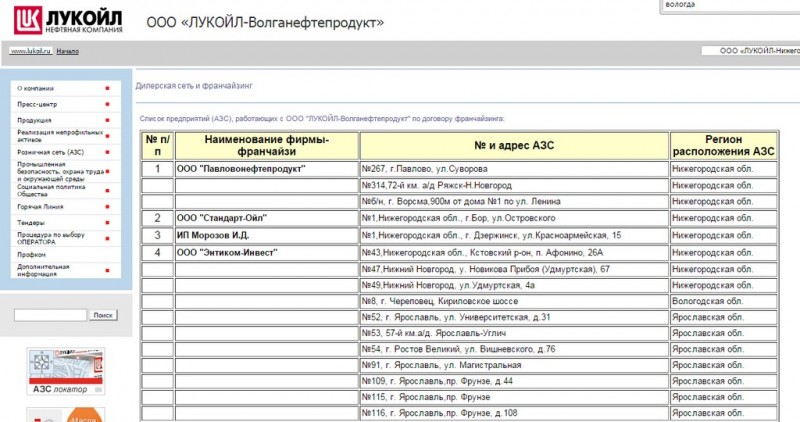Open the www.lukoil.ru link
The width and height of the screenshot is (800, 422).
(x=31, y=51)
